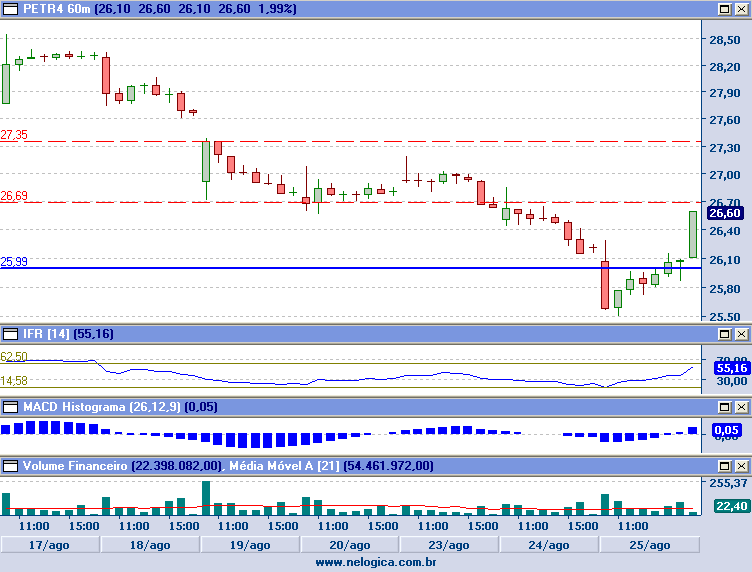
Task: Select the 19/ago date segment
Action: (250, 545)
